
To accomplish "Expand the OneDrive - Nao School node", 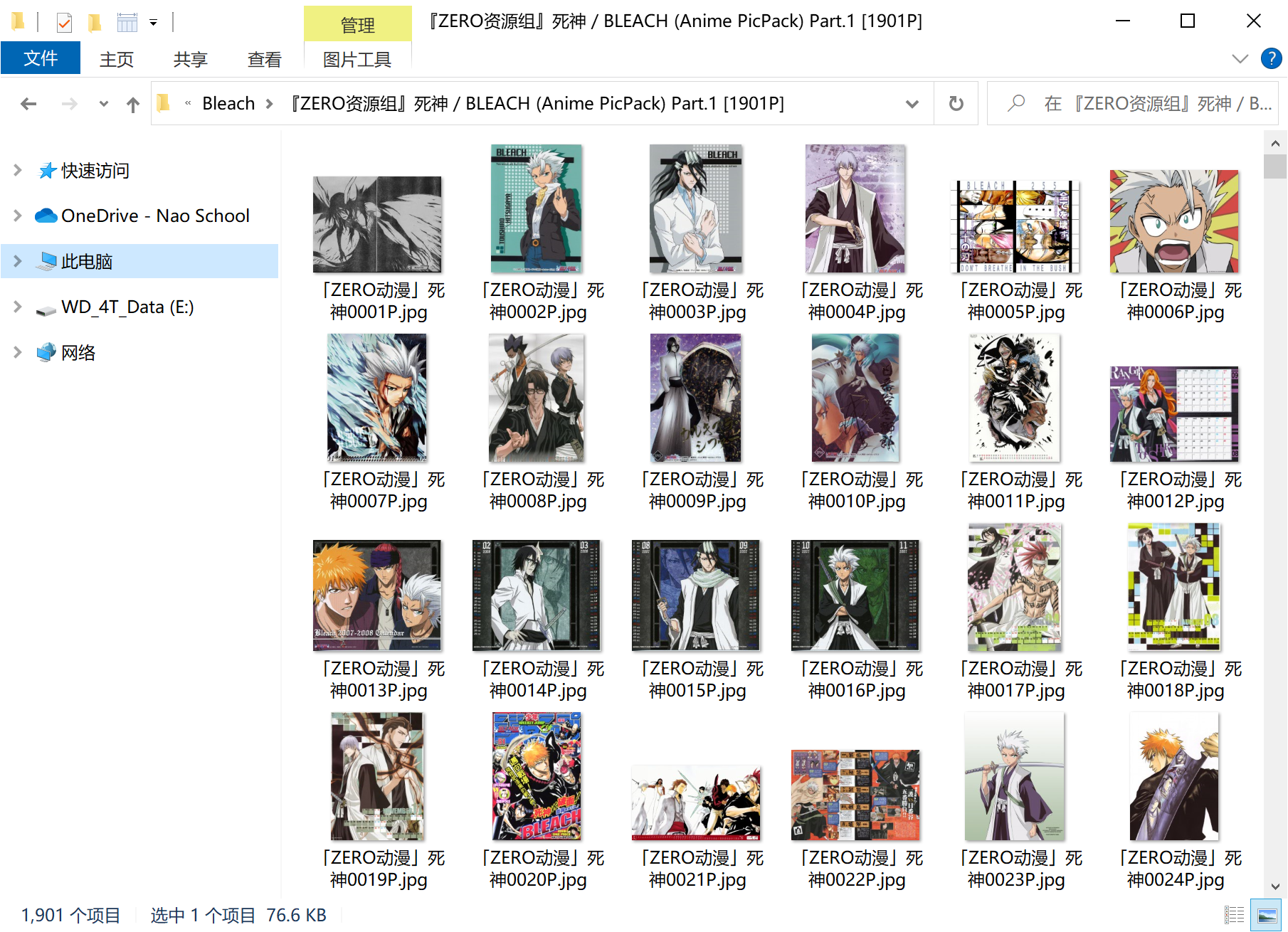I will (18, 216).
